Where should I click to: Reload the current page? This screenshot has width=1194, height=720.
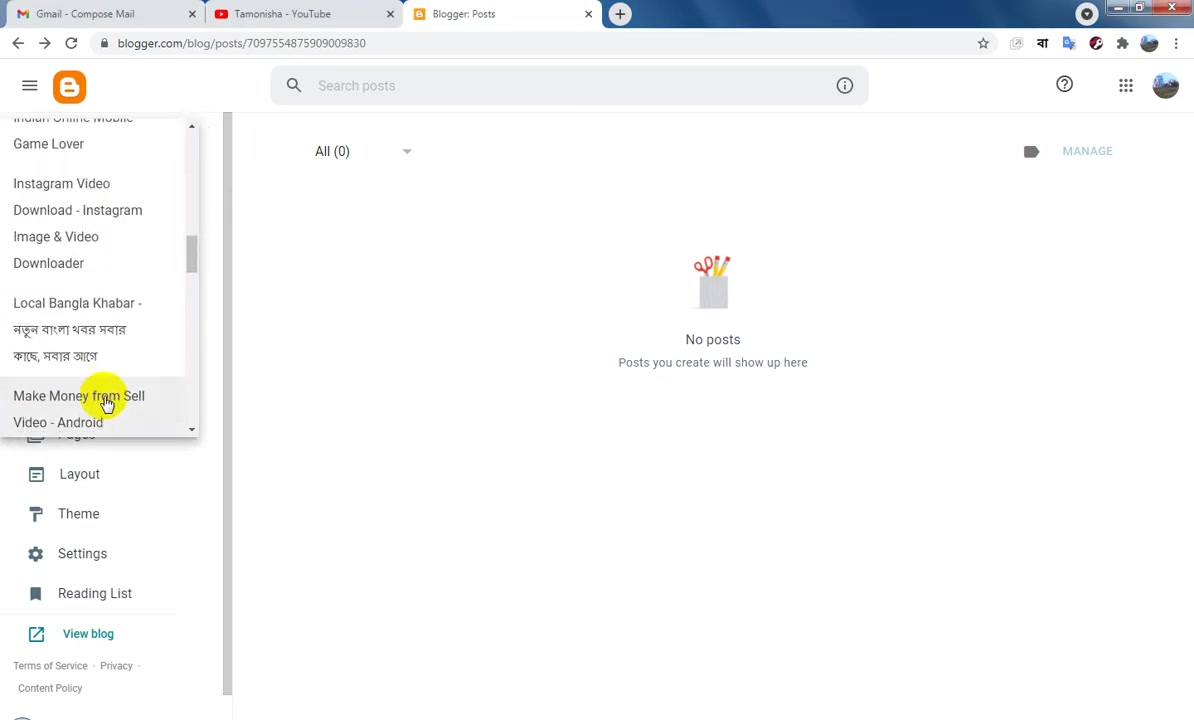(x=71, y=43)
